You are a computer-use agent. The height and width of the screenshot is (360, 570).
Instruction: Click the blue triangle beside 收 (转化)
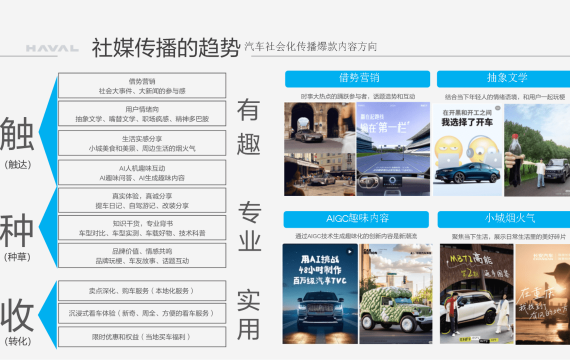(x=48, y=315)
